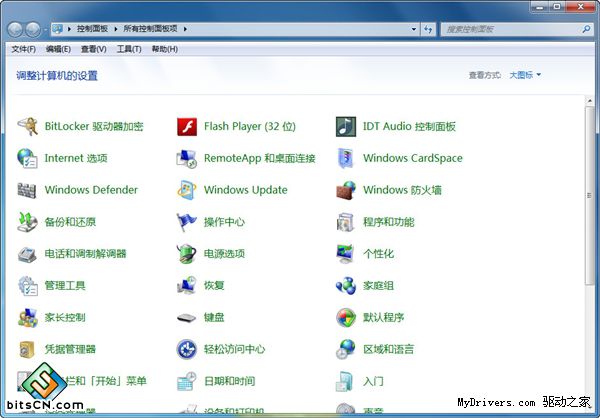Click the 凭据管理器 safe icon
600x418 pixels.
(27, 349)
